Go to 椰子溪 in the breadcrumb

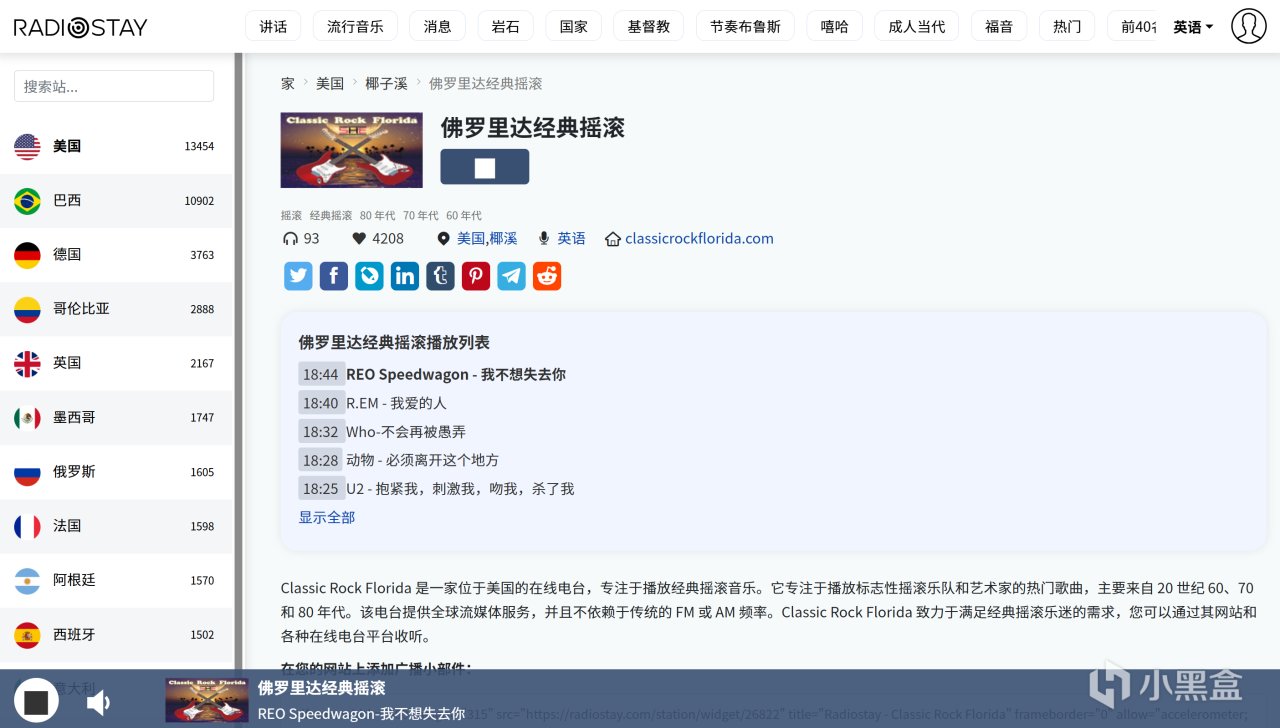point(386,84)
